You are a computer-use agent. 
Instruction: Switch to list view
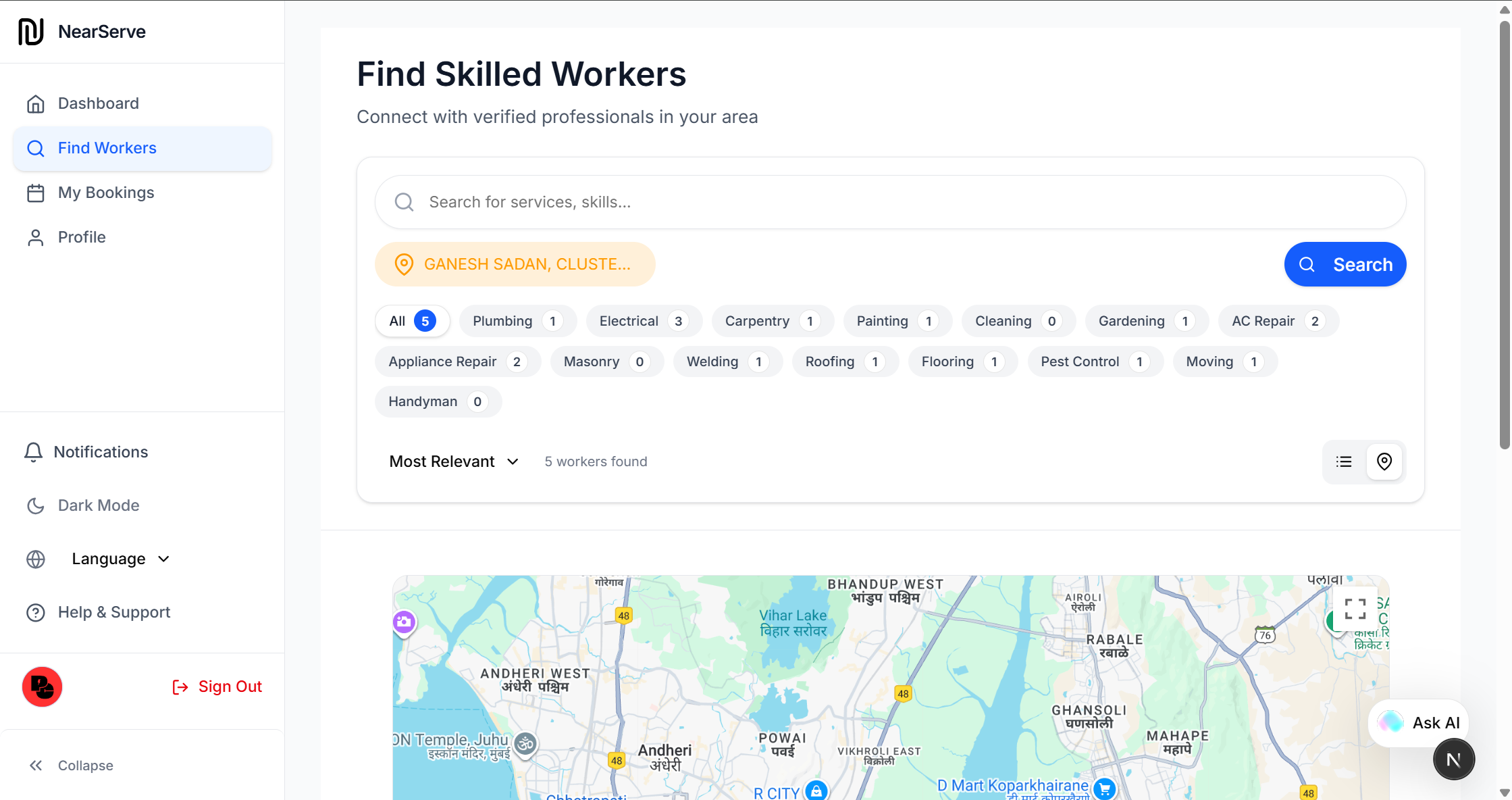pos(1344,461)
